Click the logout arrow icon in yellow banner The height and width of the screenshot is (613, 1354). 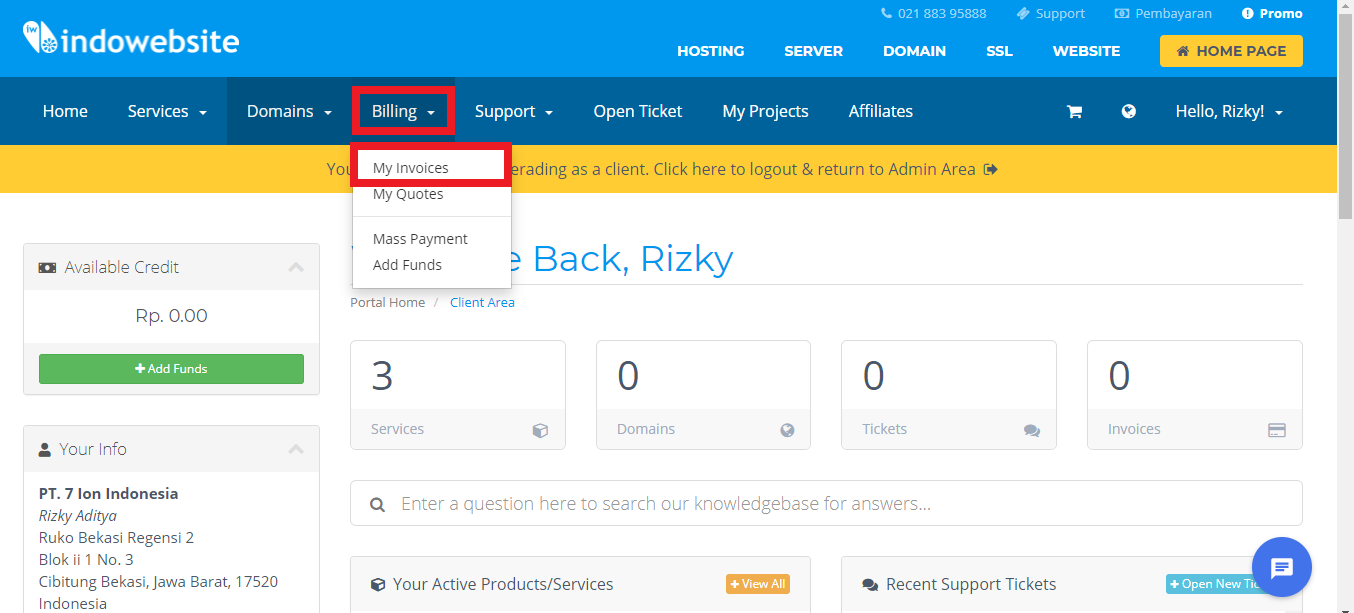coord(990,170)
